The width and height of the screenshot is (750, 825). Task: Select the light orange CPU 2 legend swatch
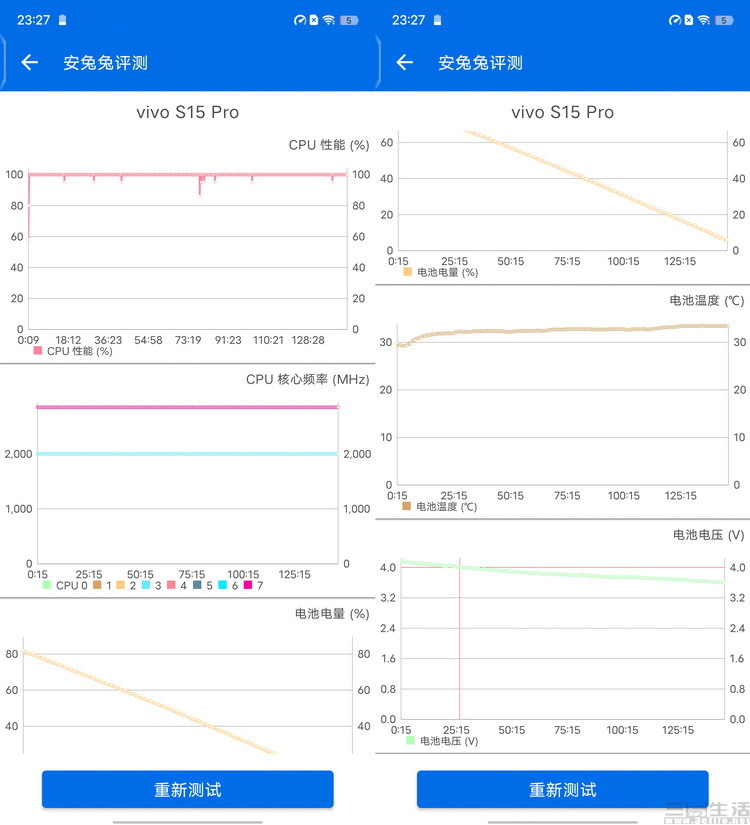point(121,585)
